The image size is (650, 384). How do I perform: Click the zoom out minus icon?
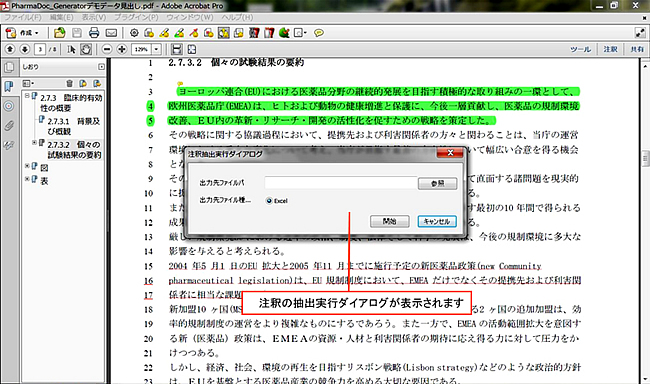[x=107, y=49]
